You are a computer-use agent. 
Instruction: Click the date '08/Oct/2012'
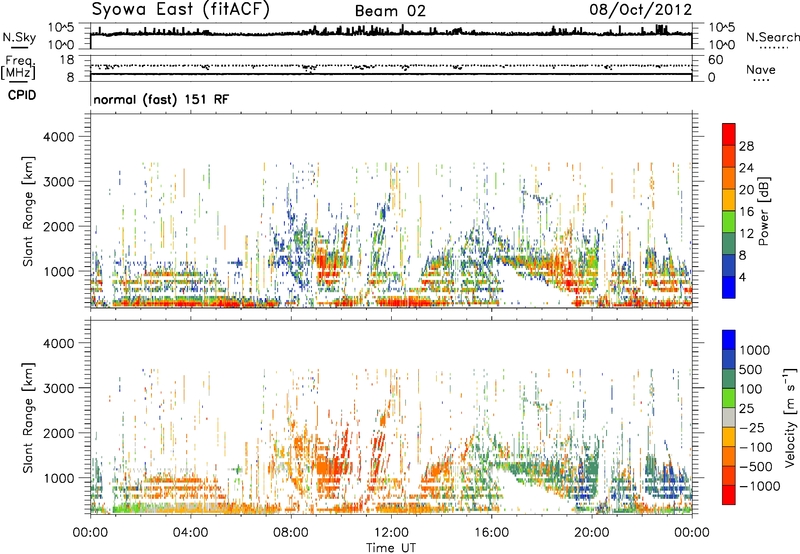click(x=641, y=10)
